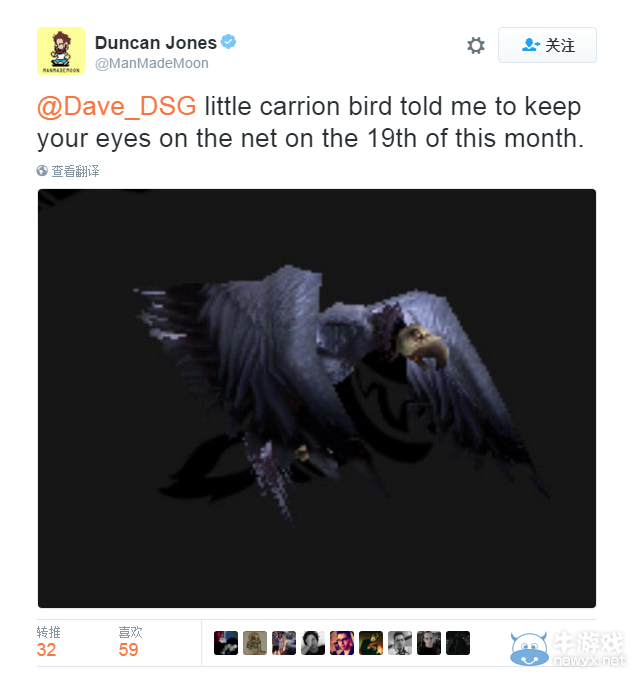Click the translation globe icon
The image size is (634, 674).
[42, 171]
